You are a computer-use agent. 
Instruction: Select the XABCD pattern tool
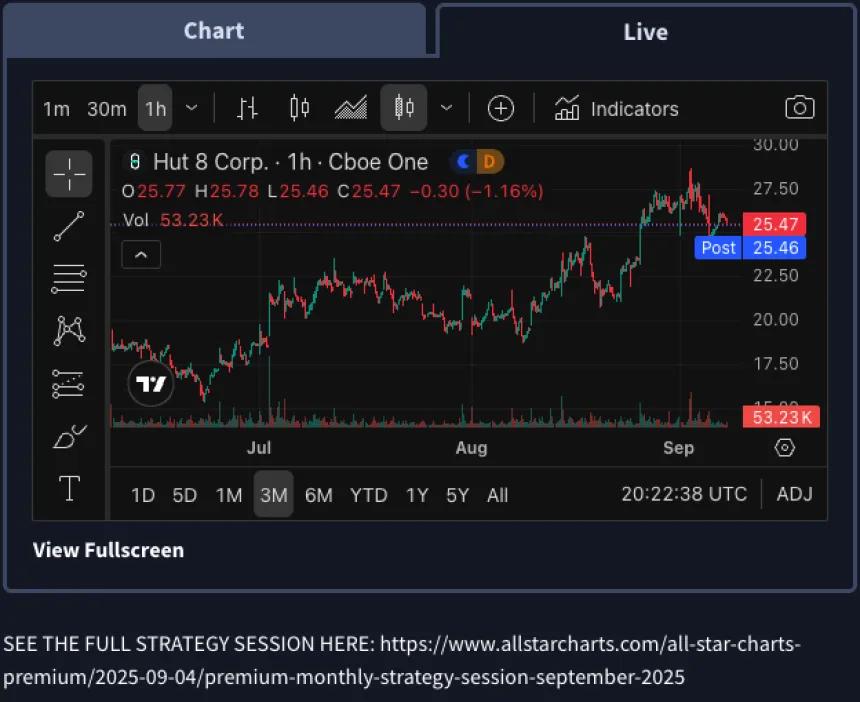(x=69, y=331)
